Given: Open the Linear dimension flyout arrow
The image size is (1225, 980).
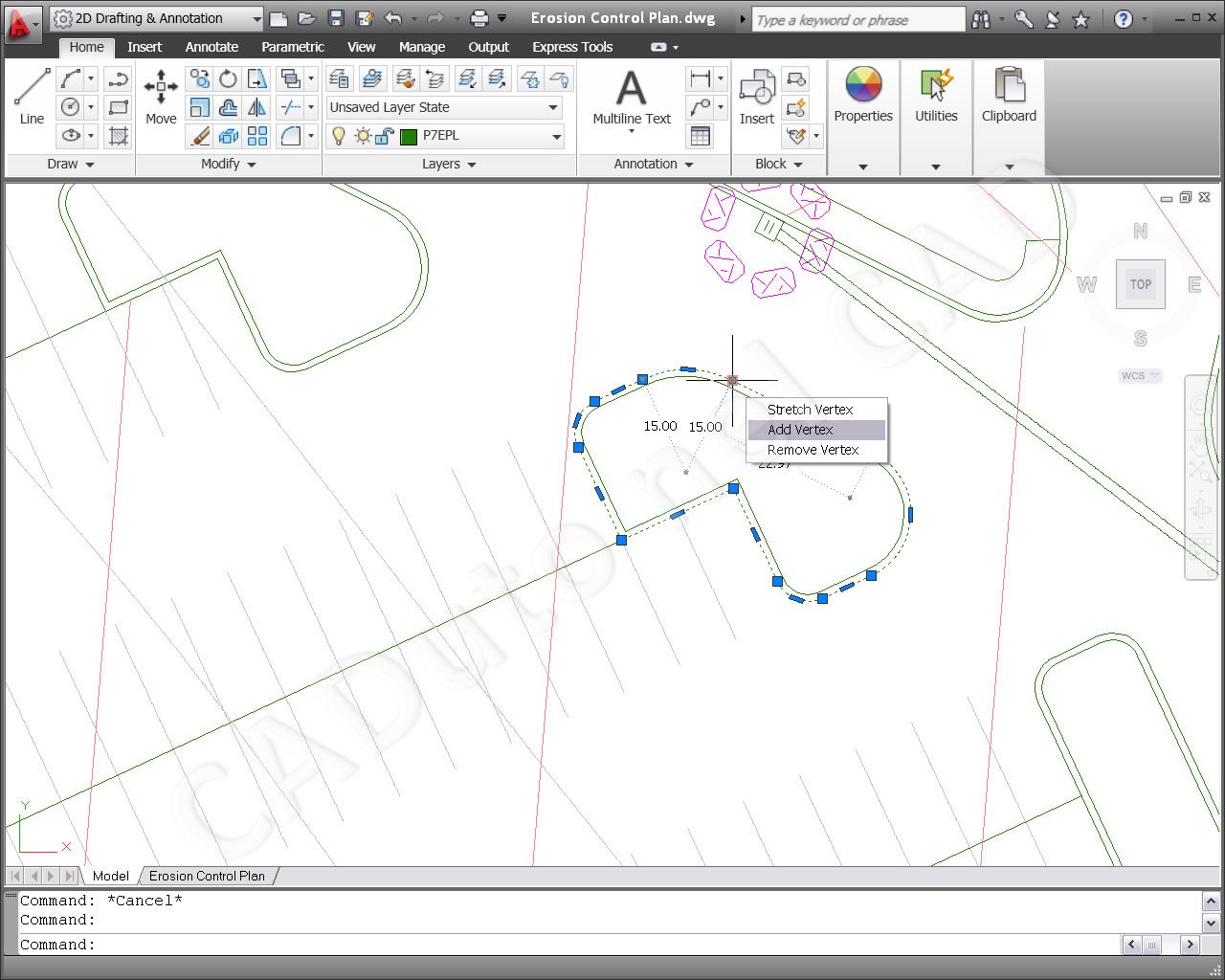Looking at the screenshot, I should pyautogui.click(x=721, y=78).
